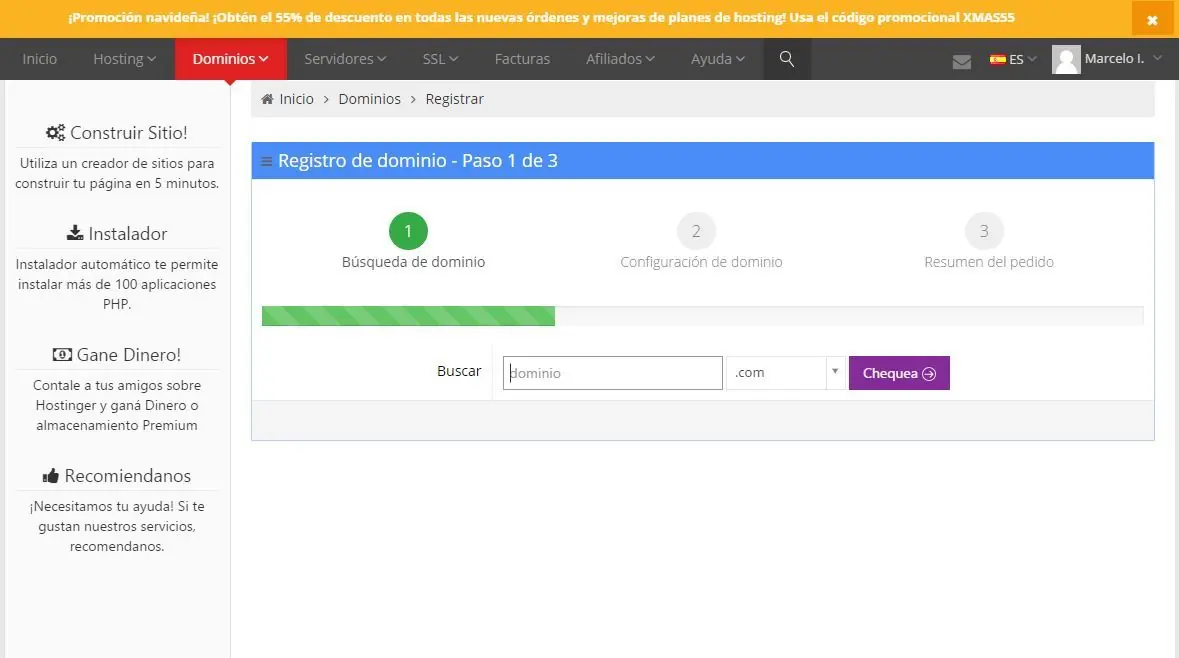The height and width of the screenshot is (658, 1179).
Task: Click the home icon in breadcrumb
Action: 267,99
